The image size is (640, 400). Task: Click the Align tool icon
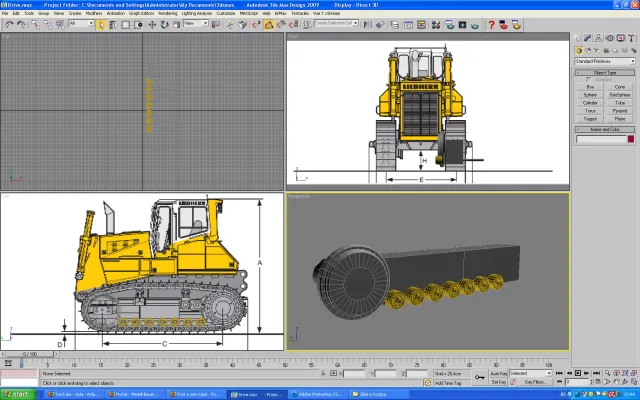point(380,25)
